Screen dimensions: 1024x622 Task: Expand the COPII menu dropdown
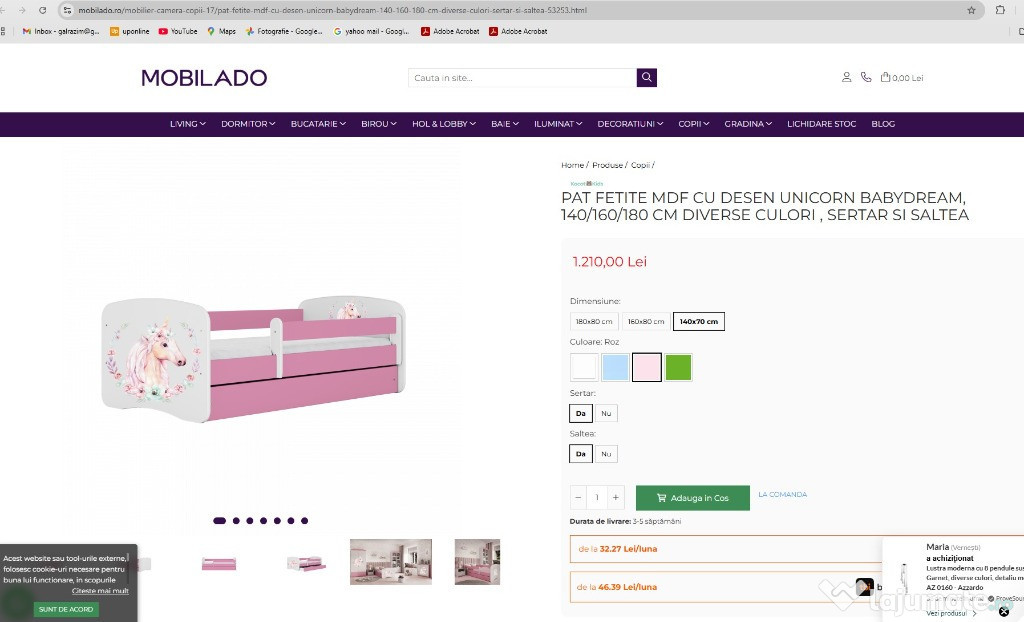point(693,123)
